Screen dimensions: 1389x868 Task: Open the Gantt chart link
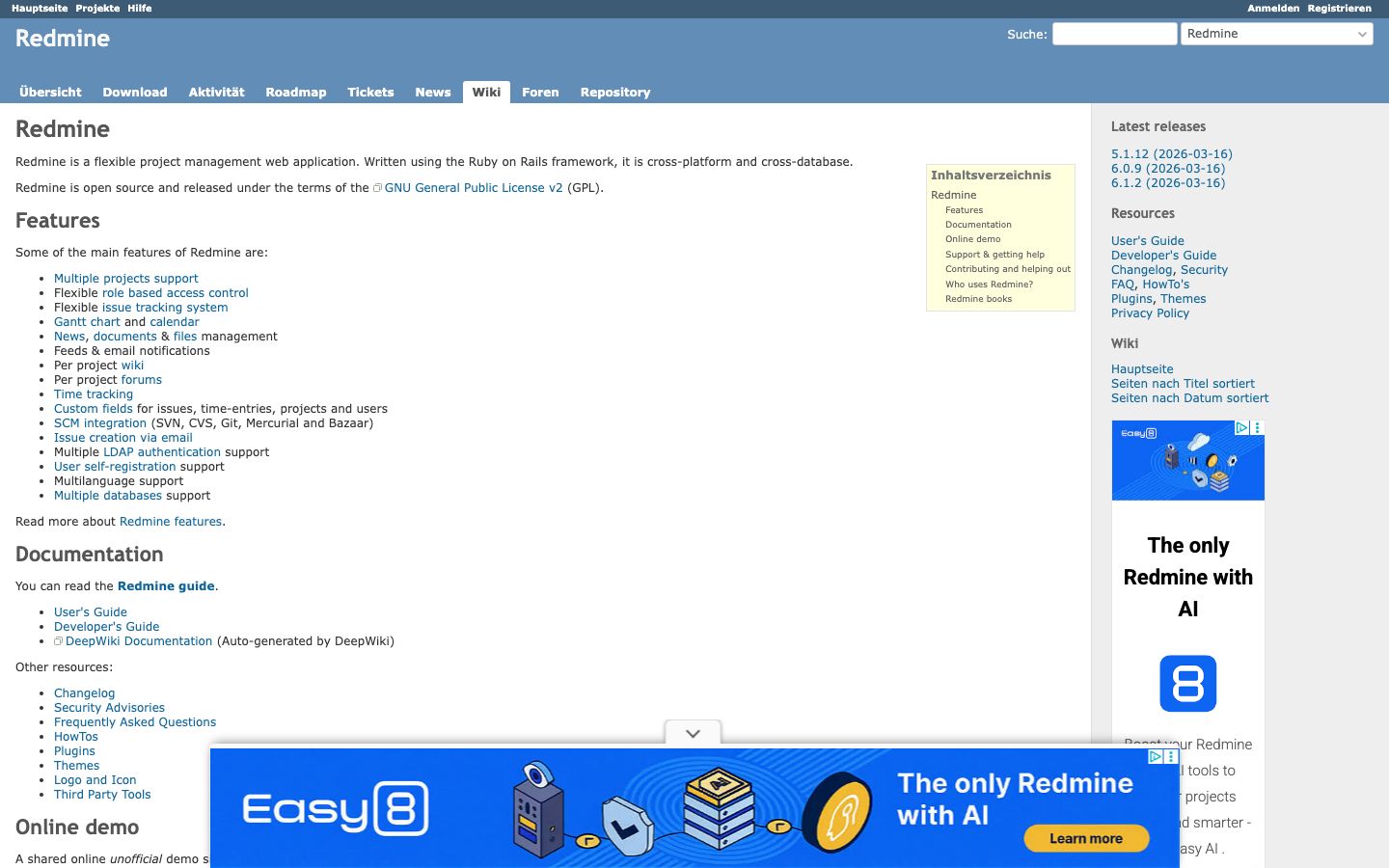(87, 322)
